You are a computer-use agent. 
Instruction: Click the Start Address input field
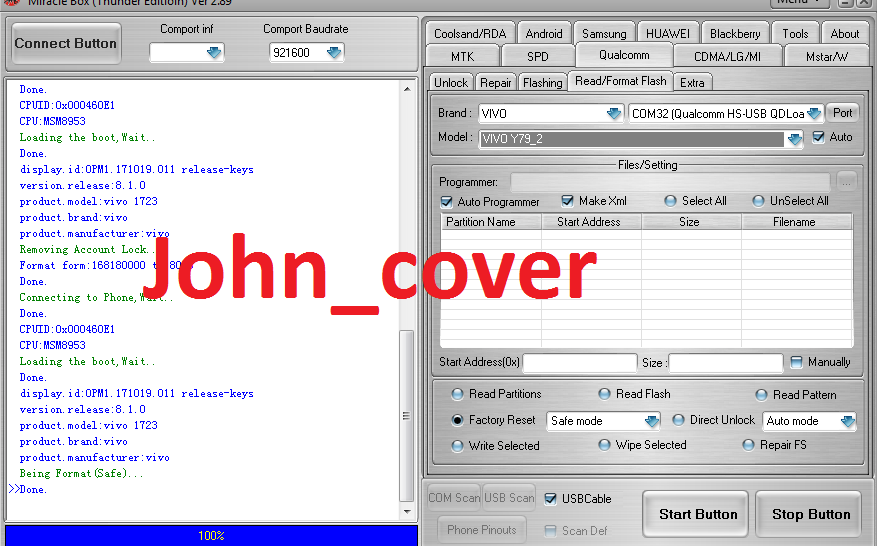(x=579, y=363)
